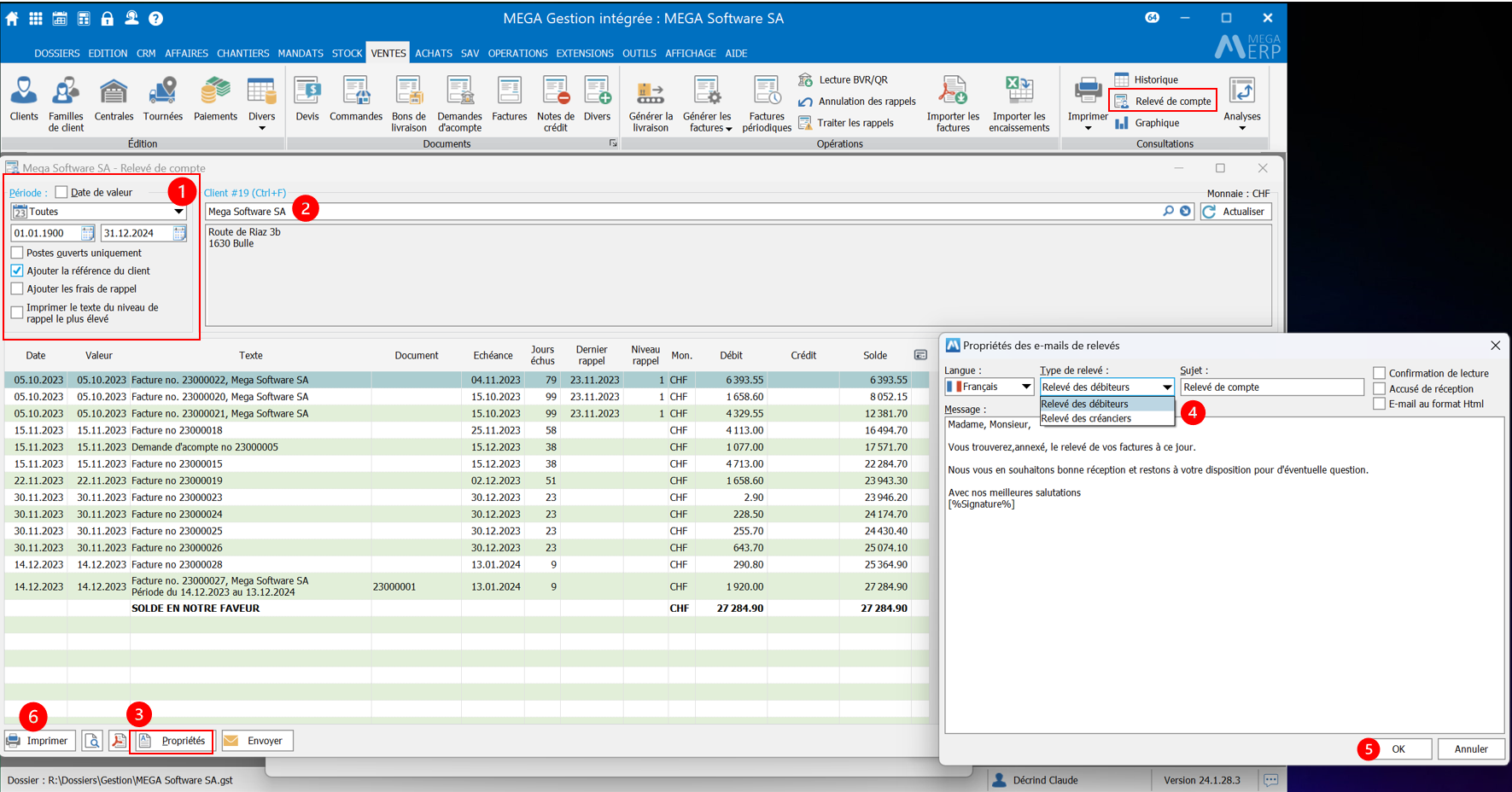Click the Actualiser button
This screenshot has height=792, width=1512.
(1235, 212)
